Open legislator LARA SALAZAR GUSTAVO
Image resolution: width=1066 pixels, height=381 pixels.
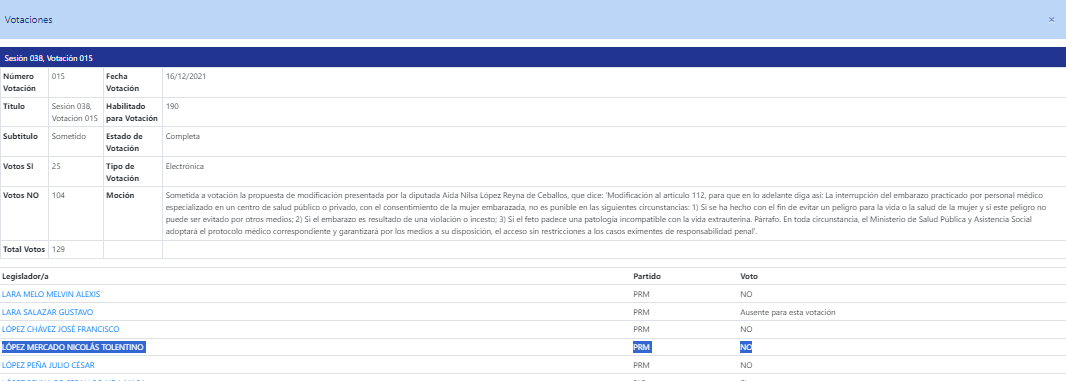click(x=48, y=312)
